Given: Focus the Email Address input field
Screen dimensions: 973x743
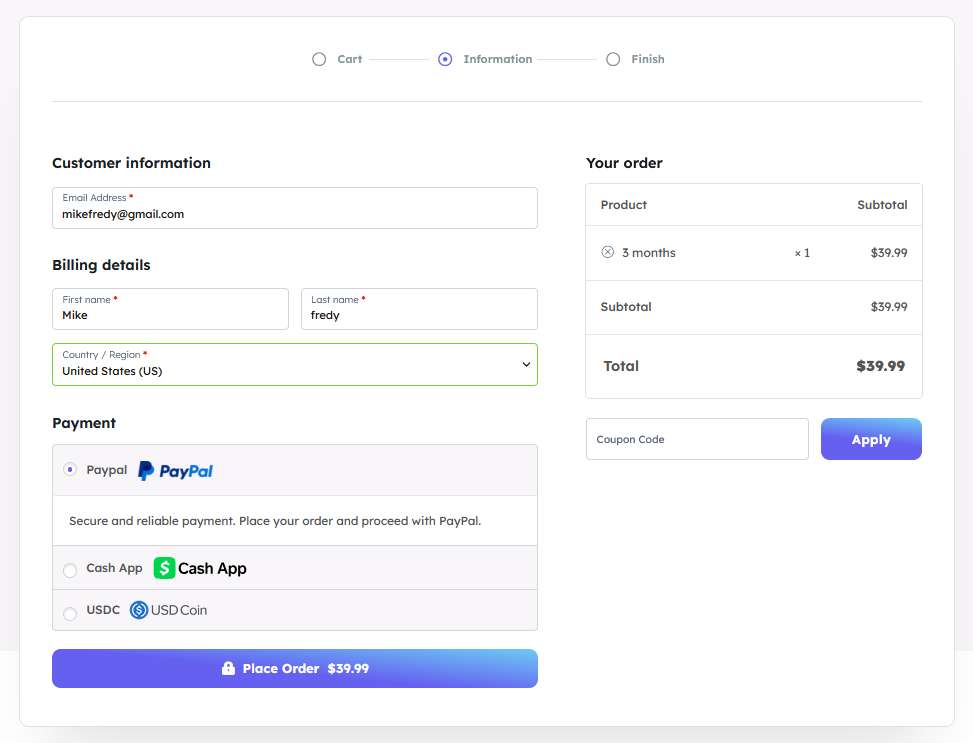Looking at the screenshot, I should [x=294, y=214].
